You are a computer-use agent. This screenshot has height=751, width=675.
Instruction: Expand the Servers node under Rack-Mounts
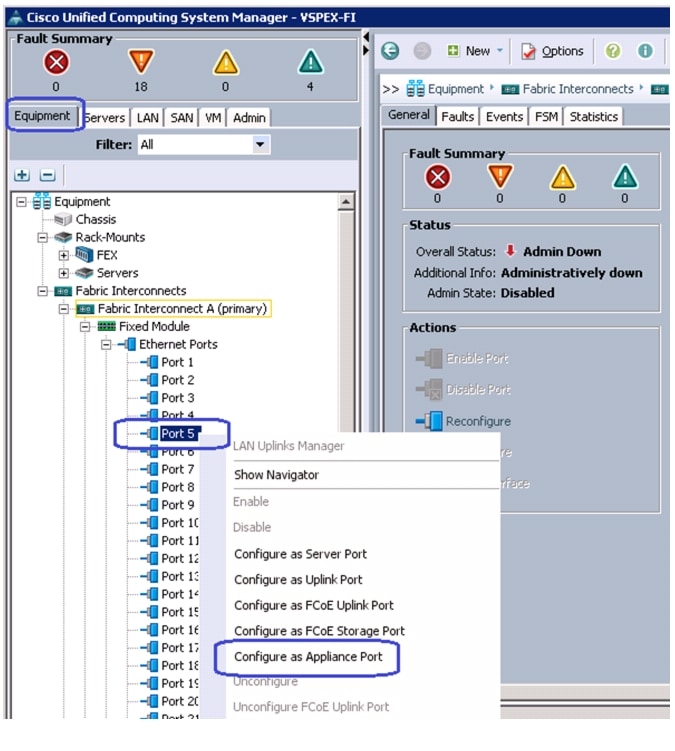pos(63,273)
